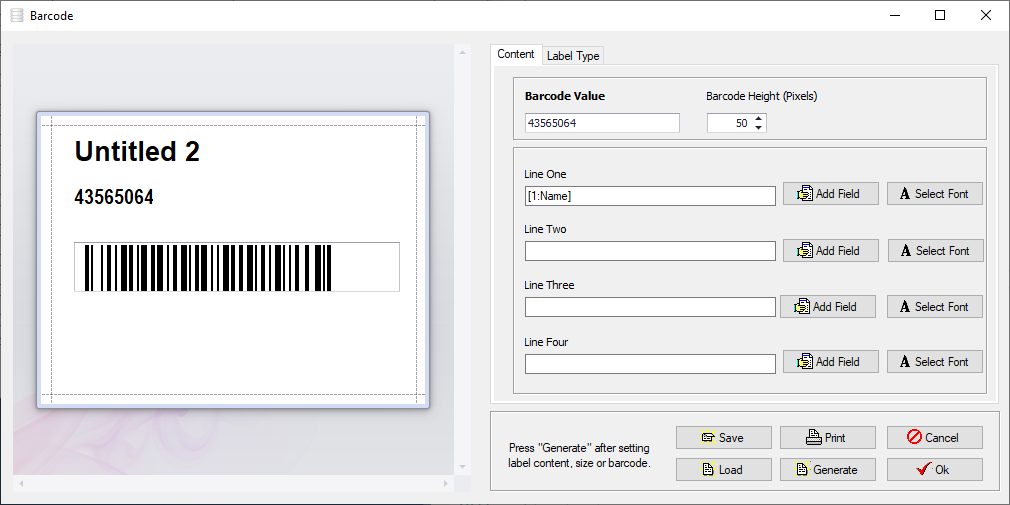Click the Generate button icon
Image resolution: width=1010 pixels, height=505 pixels.
tap(803, 470)
